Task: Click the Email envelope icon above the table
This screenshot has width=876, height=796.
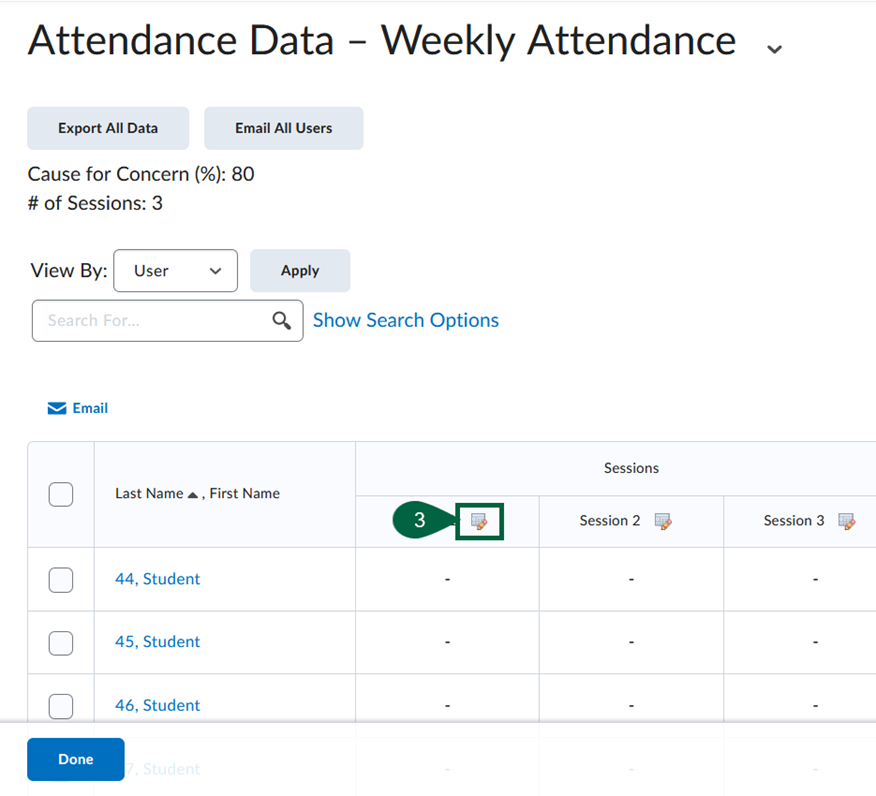Action: (58, 408)
